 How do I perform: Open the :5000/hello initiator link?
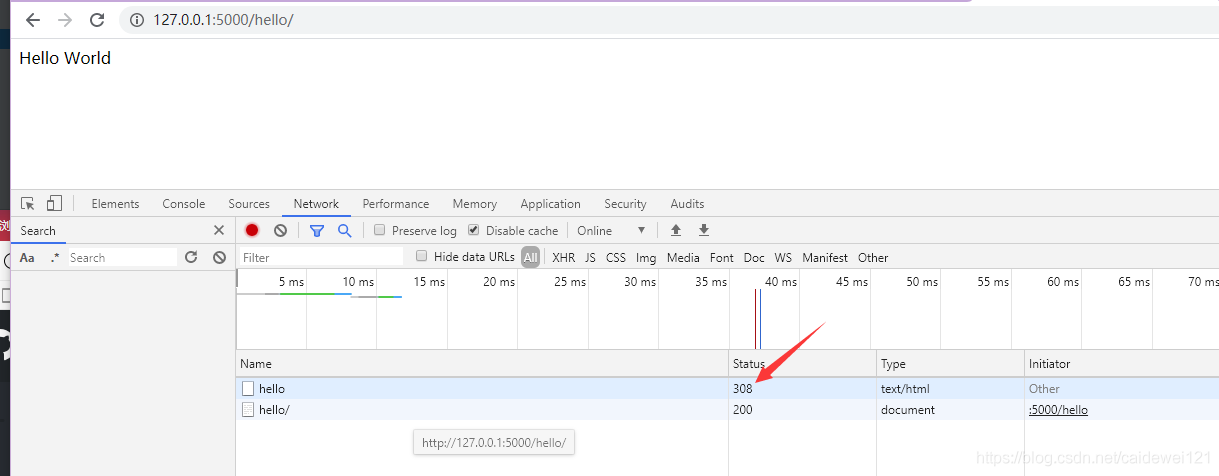(1058, 410)
